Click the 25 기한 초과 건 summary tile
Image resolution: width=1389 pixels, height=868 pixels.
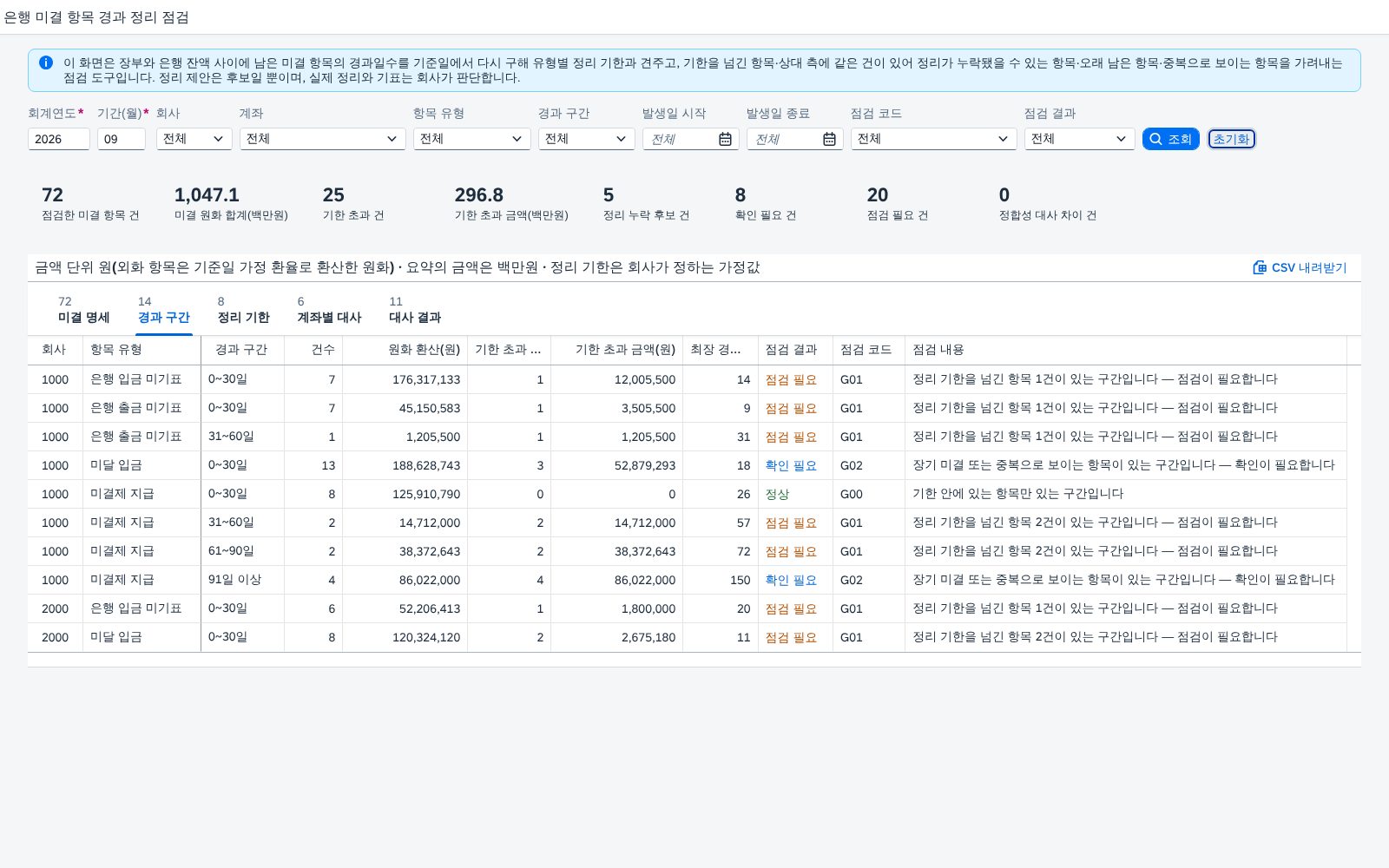(353, 204)
